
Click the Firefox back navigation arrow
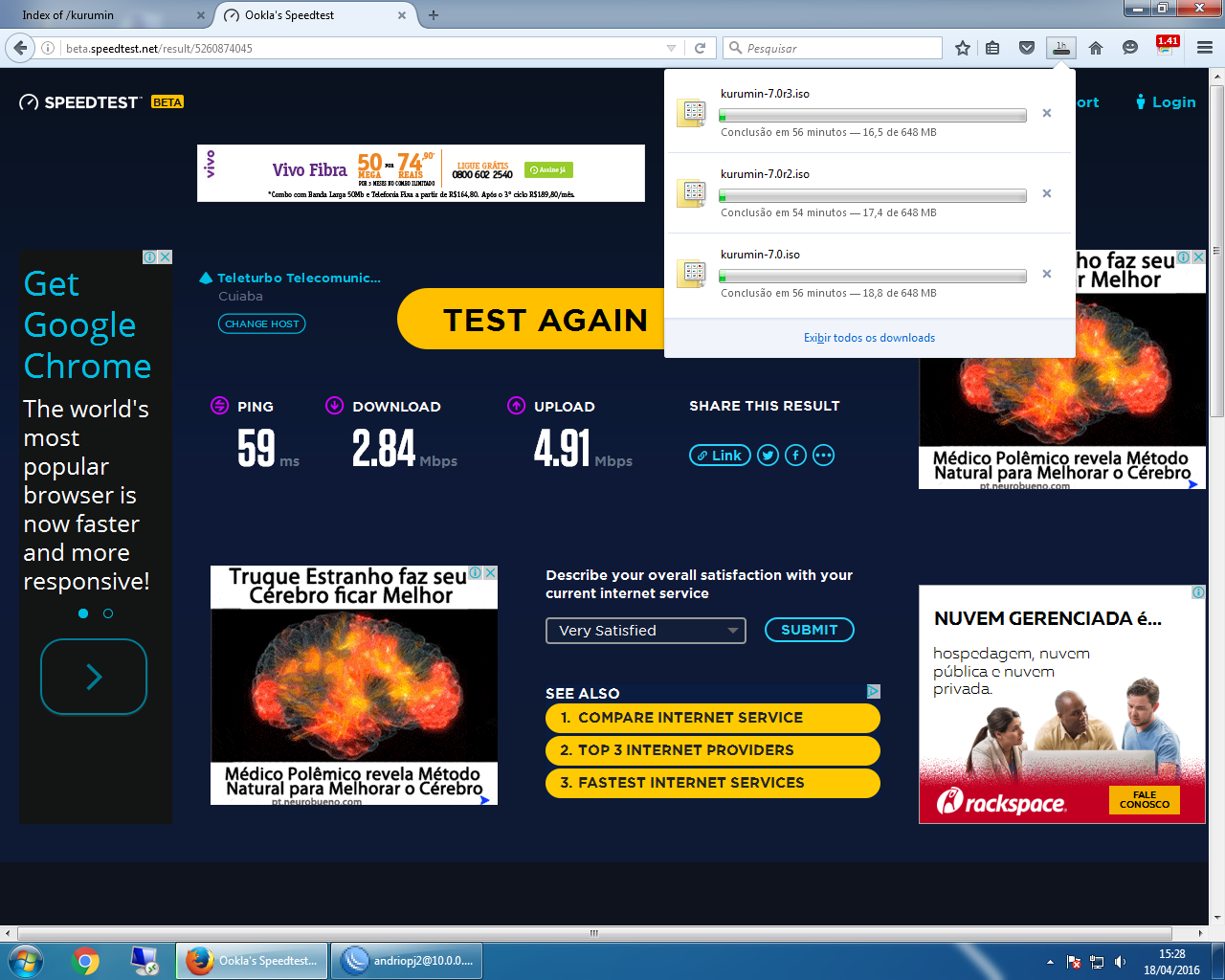point(20,48)
